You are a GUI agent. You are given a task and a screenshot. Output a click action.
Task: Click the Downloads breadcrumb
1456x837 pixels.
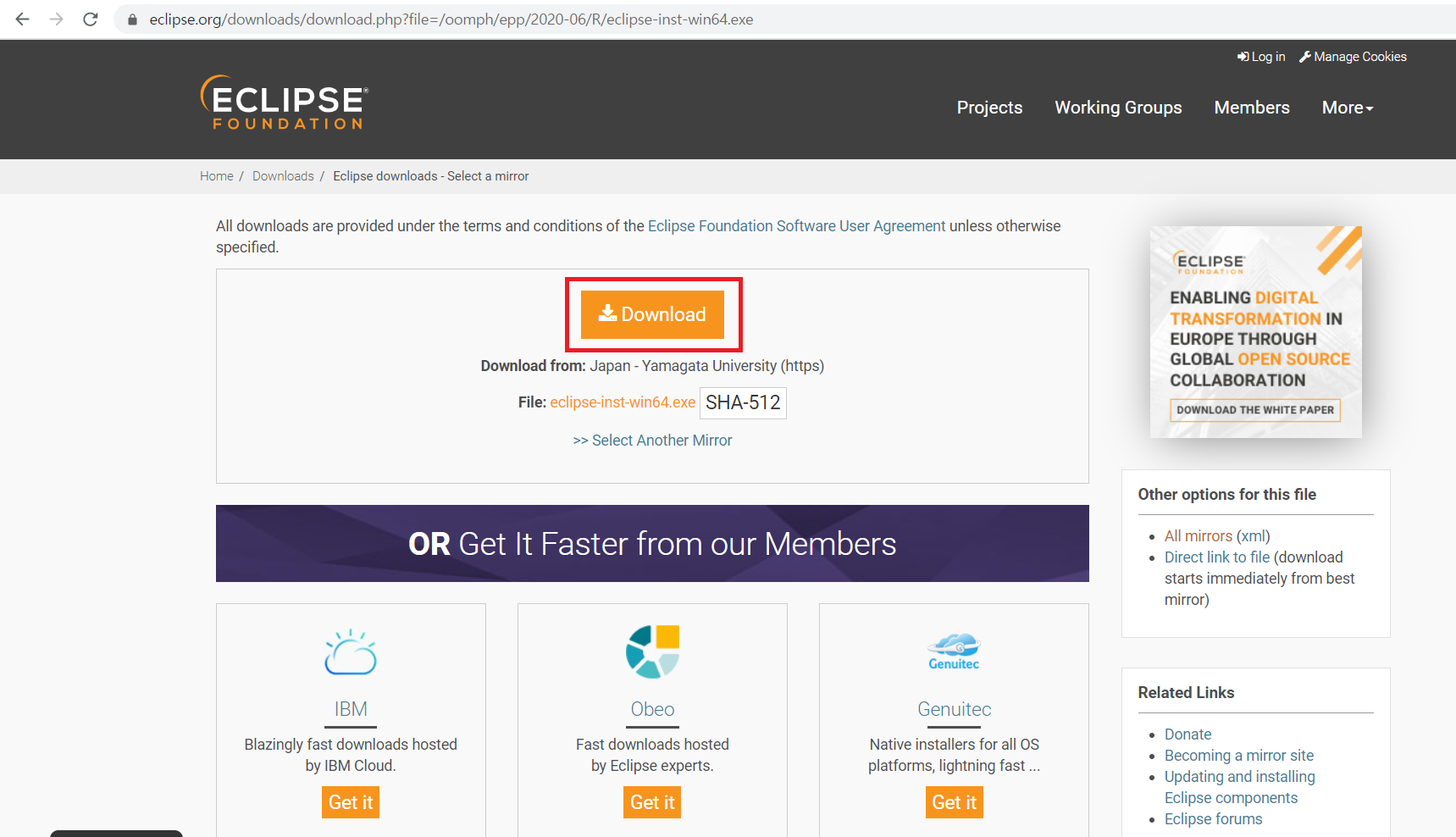pos(283,176)
